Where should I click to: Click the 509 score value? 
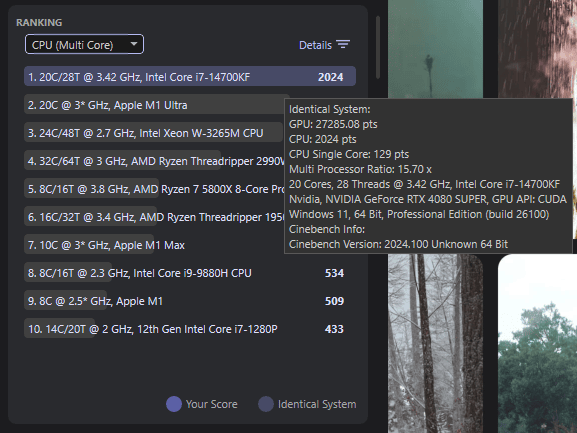334,301
